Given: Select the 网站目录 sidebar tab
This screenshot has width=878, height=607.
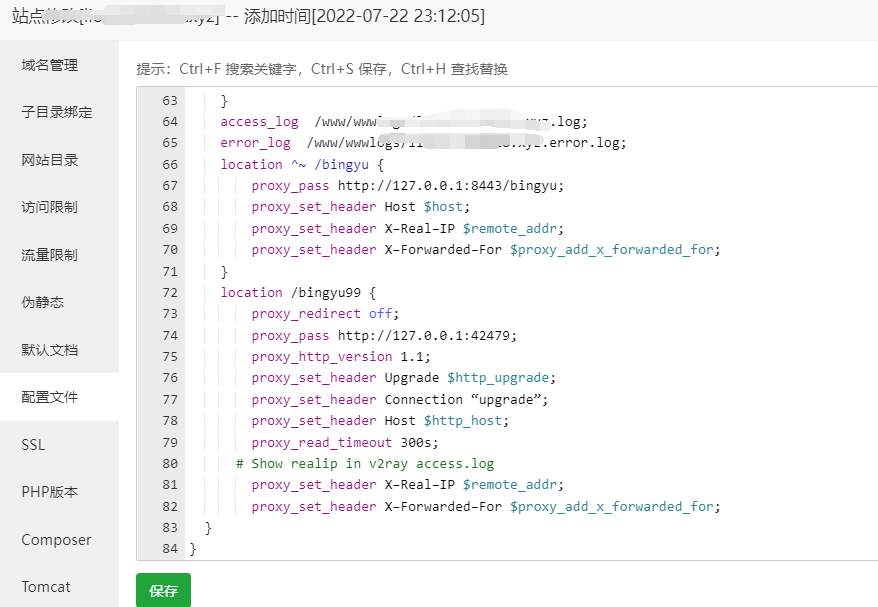Looking at the screenshot, I should pyautogui.click(x=50, y=160).
